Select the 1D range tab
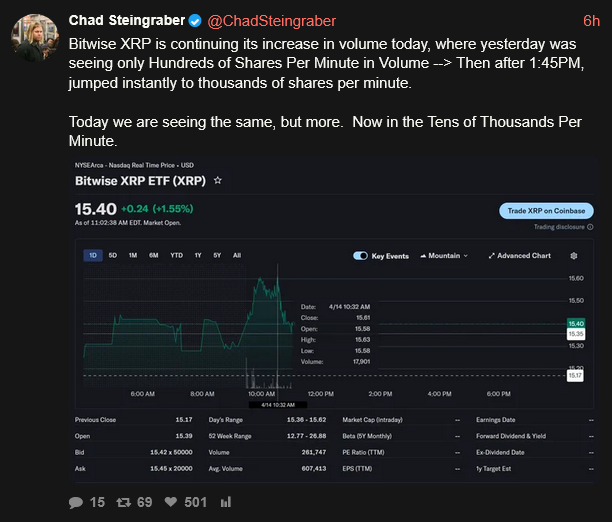Image resolution: width=612 pixels, height=522 pixels. coord(93,256)
